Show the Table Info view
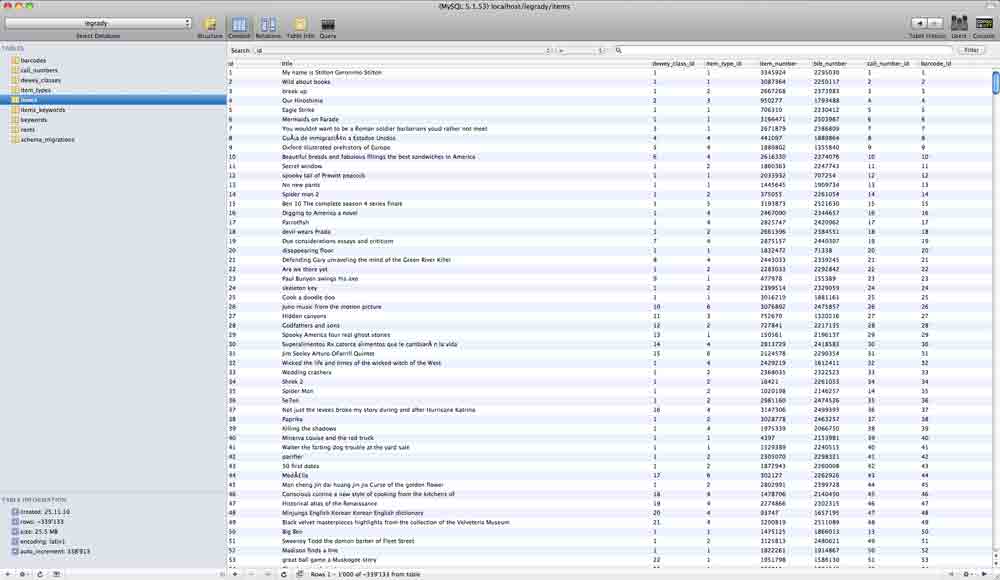This screenshot has width=1000, height=580. 300,25
